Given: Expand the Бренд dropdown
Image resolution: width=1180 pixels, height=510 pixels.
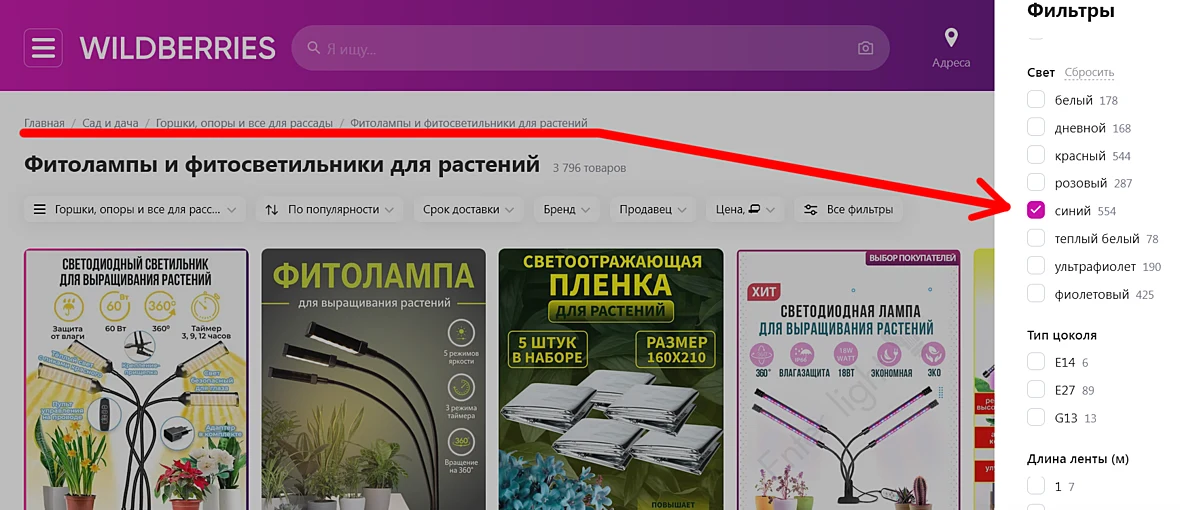Looking at the screenshot, I should (x=567, y=210).
